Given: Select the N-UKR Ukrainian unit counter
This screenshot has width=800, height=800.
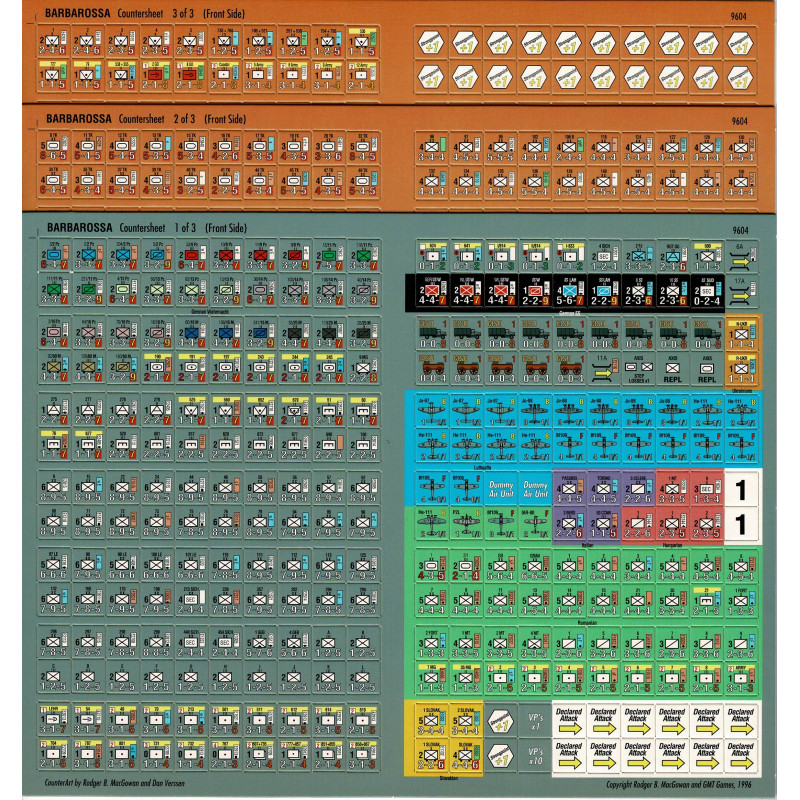Looking at the screenshot, I should click(741, 334).
